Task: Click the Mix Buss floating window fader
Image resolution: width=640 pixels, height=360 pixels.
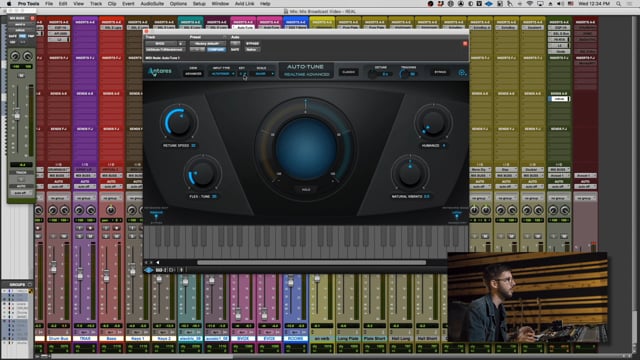Action: coord(17,116)
